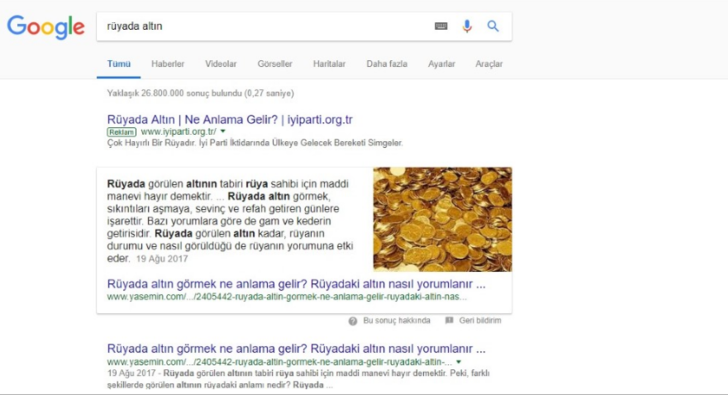This screenshot has width=728, height=395.
Task: Click Geri bildirim feedback link
Action: [x=480, y=321]
